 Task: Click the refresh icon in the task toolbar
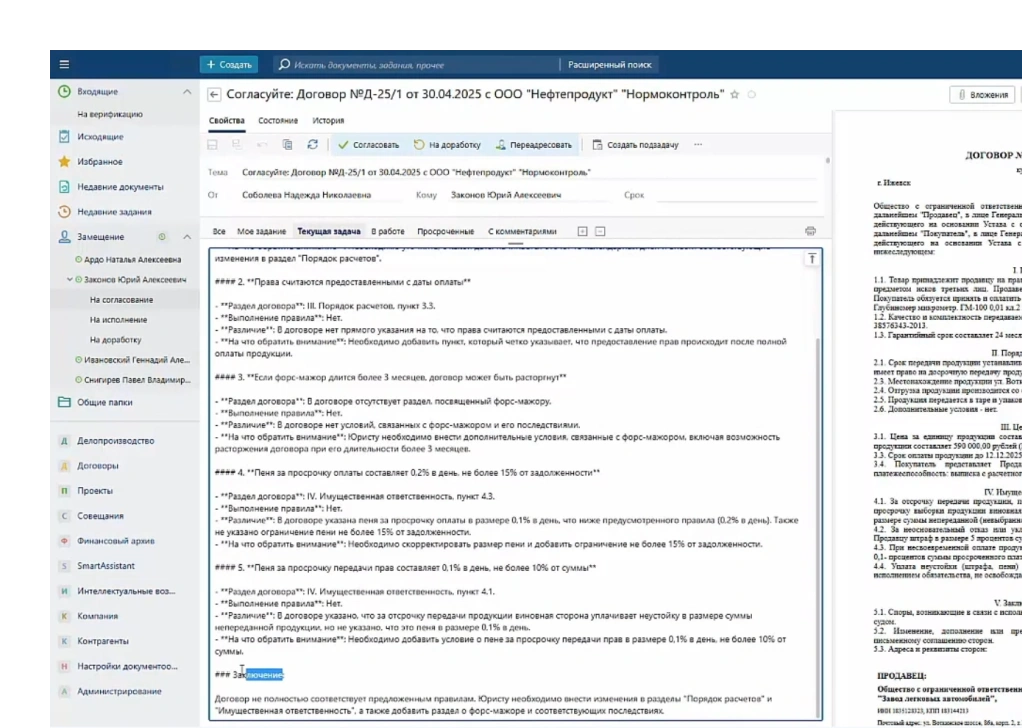point(312,145)
